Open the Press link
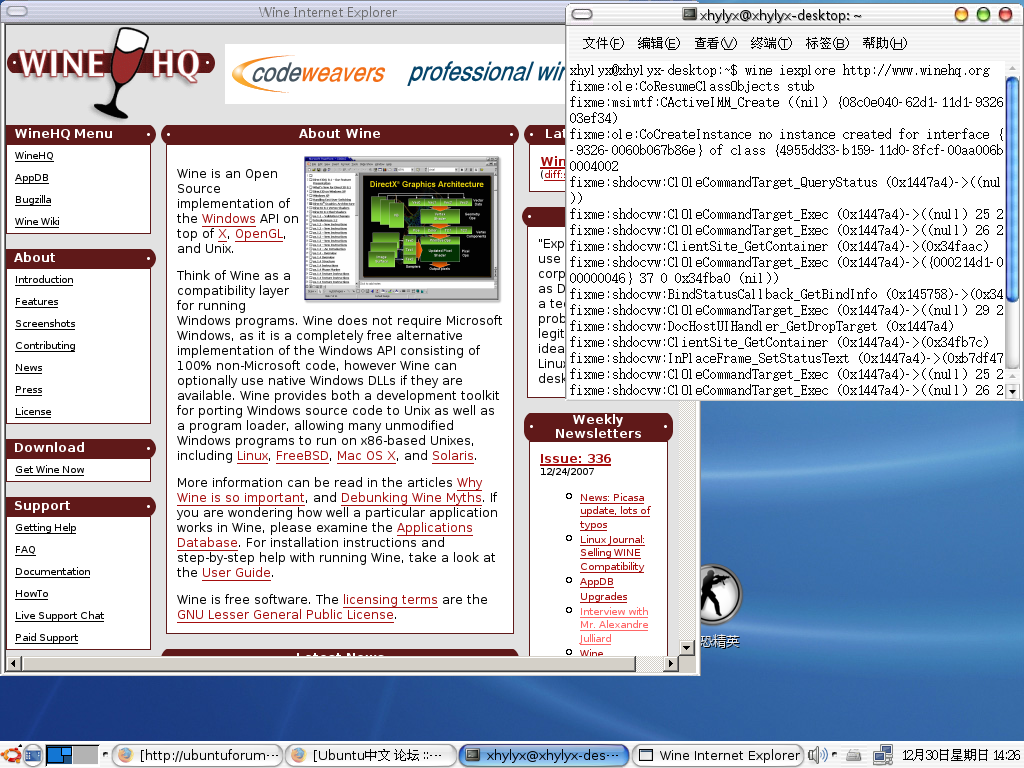1024x768 pixels. pyautogui.click(x=28, y=390)
